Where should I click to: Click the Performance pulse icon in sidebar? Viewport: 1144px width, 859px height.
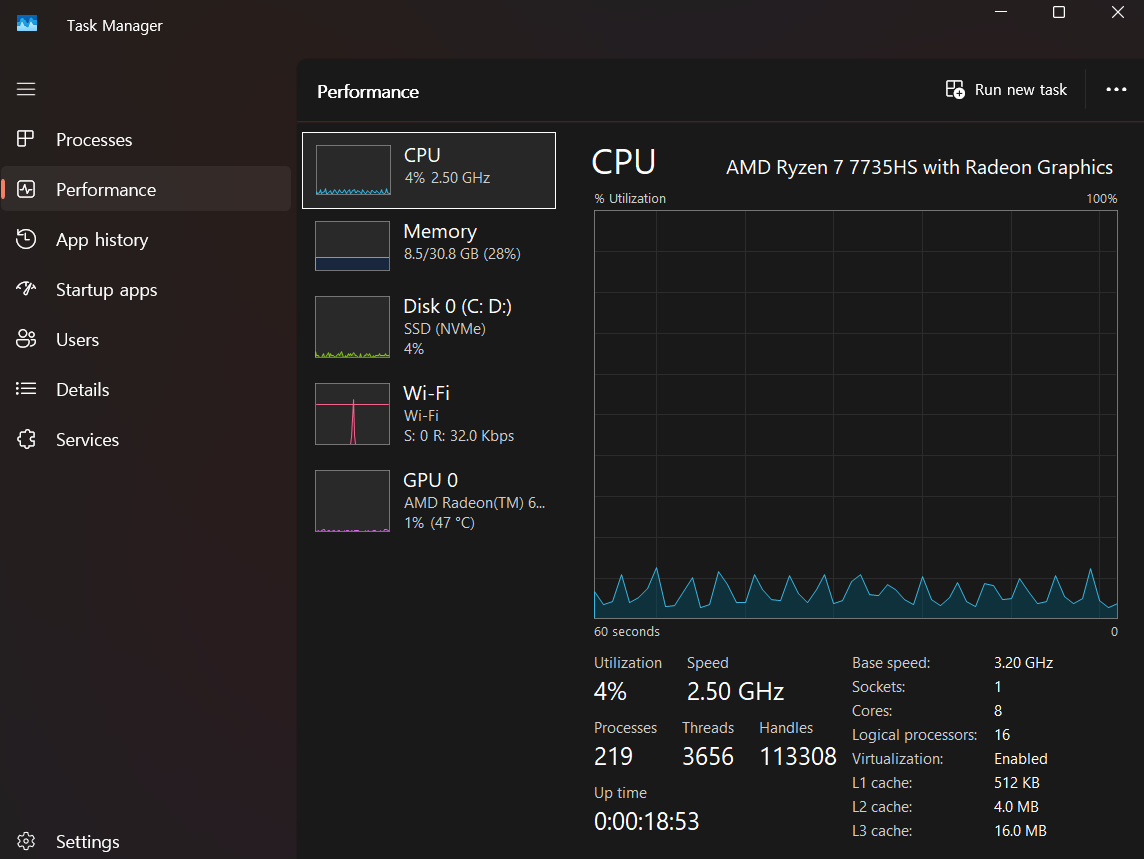tap(26, 189)
